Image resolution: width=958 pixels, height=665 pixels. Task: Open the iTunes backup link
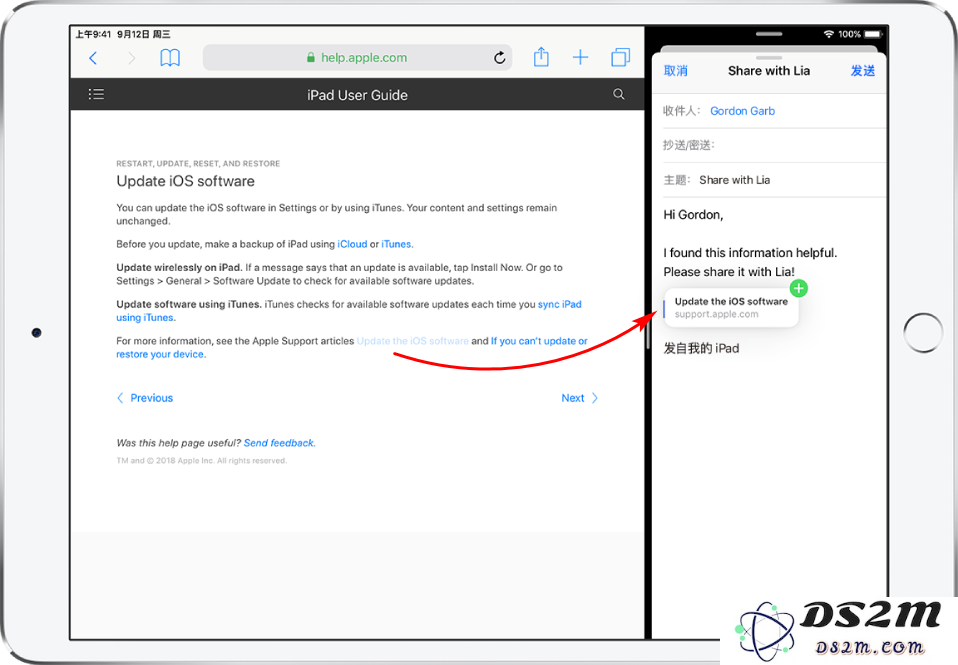pyautogui.click(x=396, y=244)
